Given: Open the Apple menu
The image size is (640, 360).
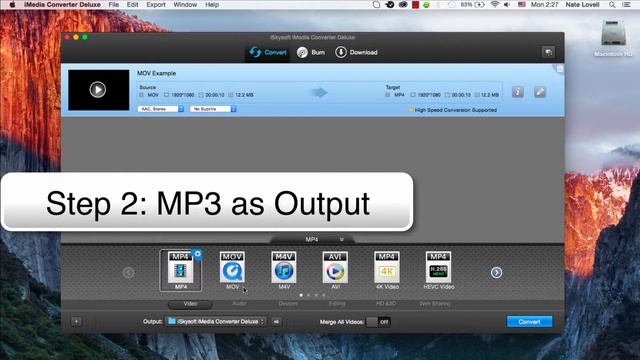Looking at the screenshot, I should [12, 4].
